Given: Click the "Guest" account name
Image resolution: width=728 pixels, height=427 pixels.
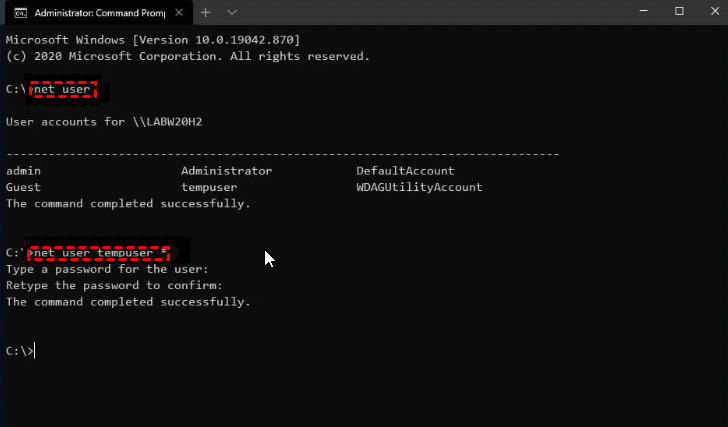Looking at the screenshot, I should [23, 187].
